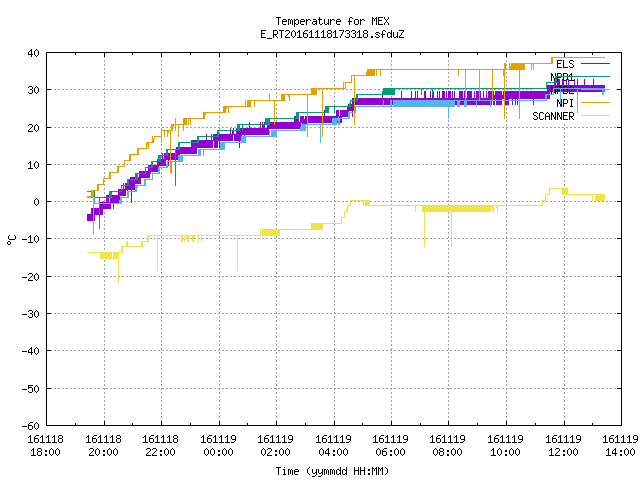Click the yellow SCANNER legend line sample
This screenshot has width=640, height=480.
click(595, 116)
